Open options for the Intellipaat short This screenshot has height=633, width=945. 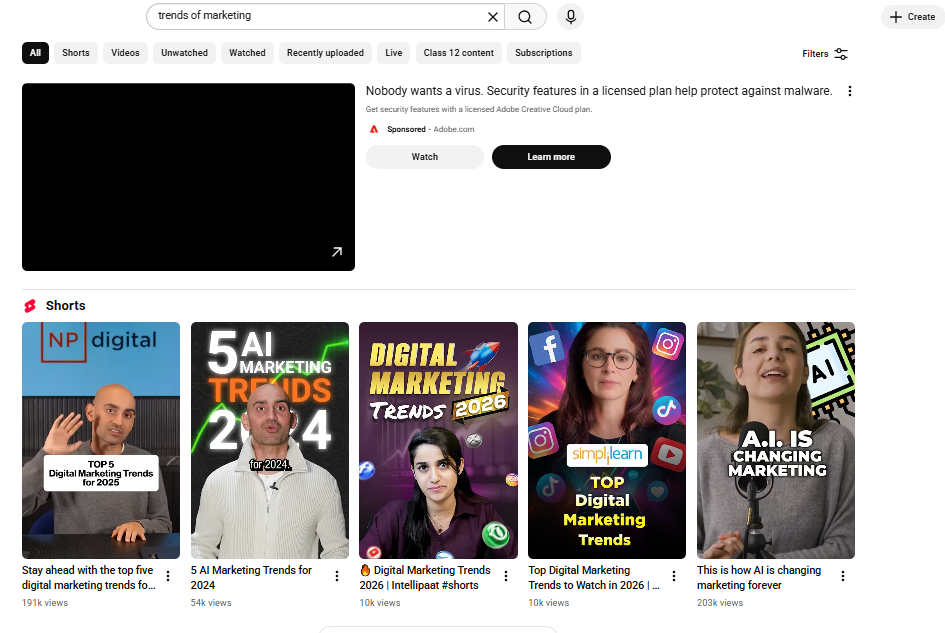[x=506, y=576]
